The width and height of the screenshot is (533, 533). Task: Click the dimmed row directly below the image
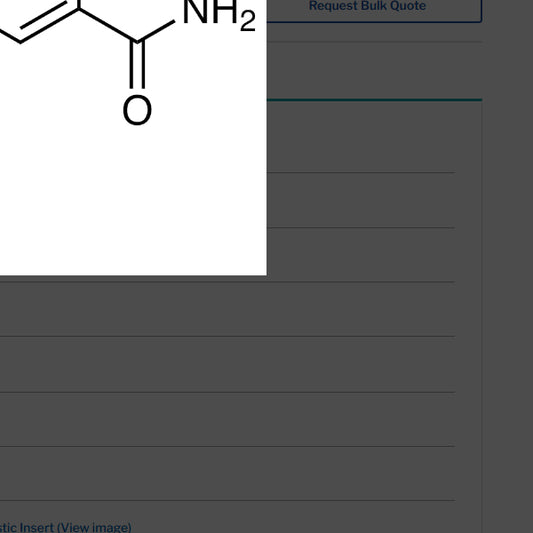tap(228, 309)
